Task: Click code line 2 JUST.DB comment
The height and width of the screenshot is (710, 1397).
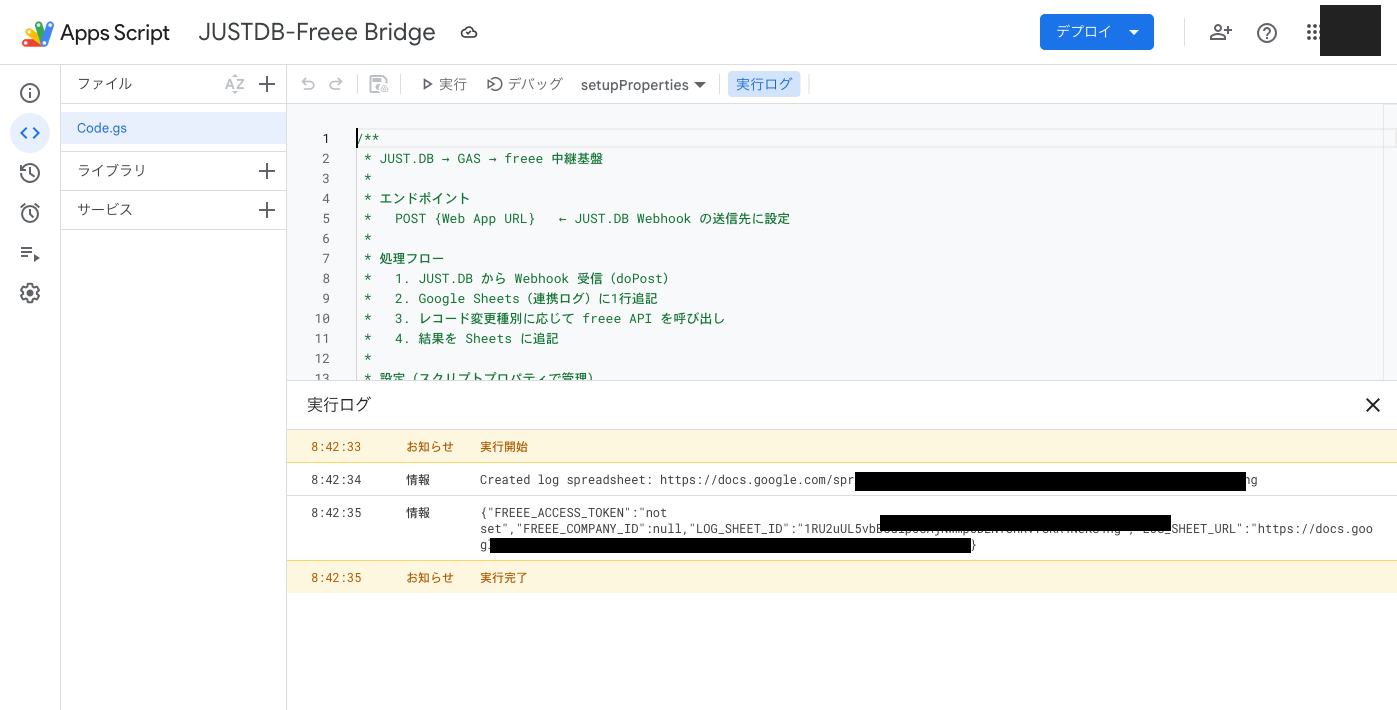Action: pyautogui.click(x=483, y=158)
